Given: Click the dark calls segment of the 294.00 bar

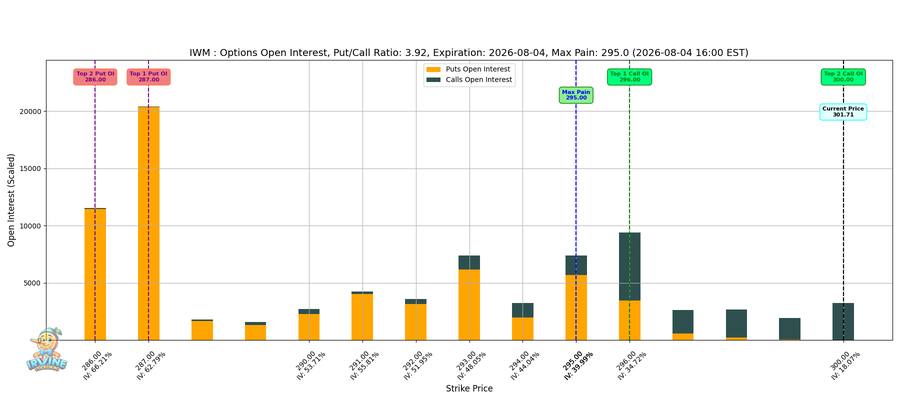Looking at the screenshot, I should click(x=522, y=310).
